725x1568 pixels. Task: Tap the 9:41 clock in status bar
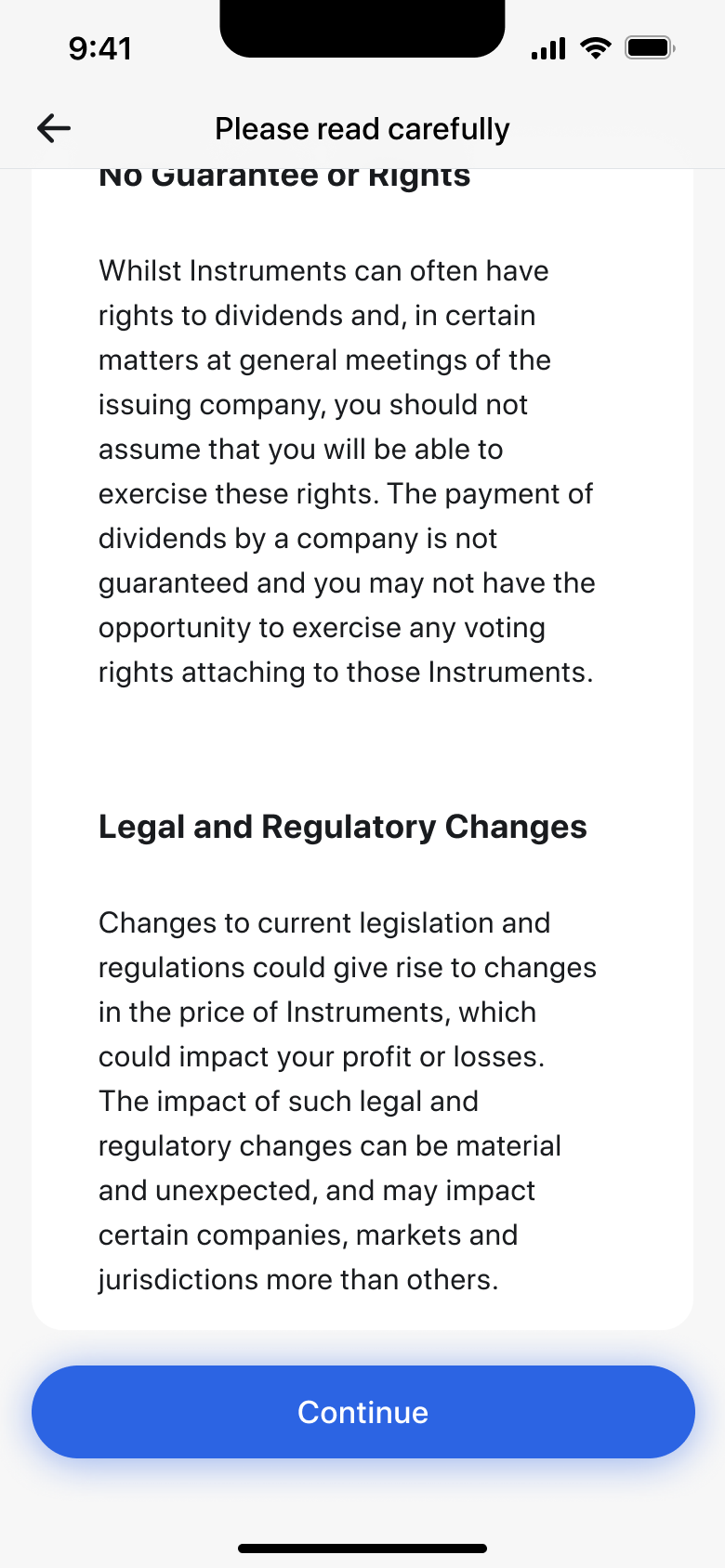100,48
